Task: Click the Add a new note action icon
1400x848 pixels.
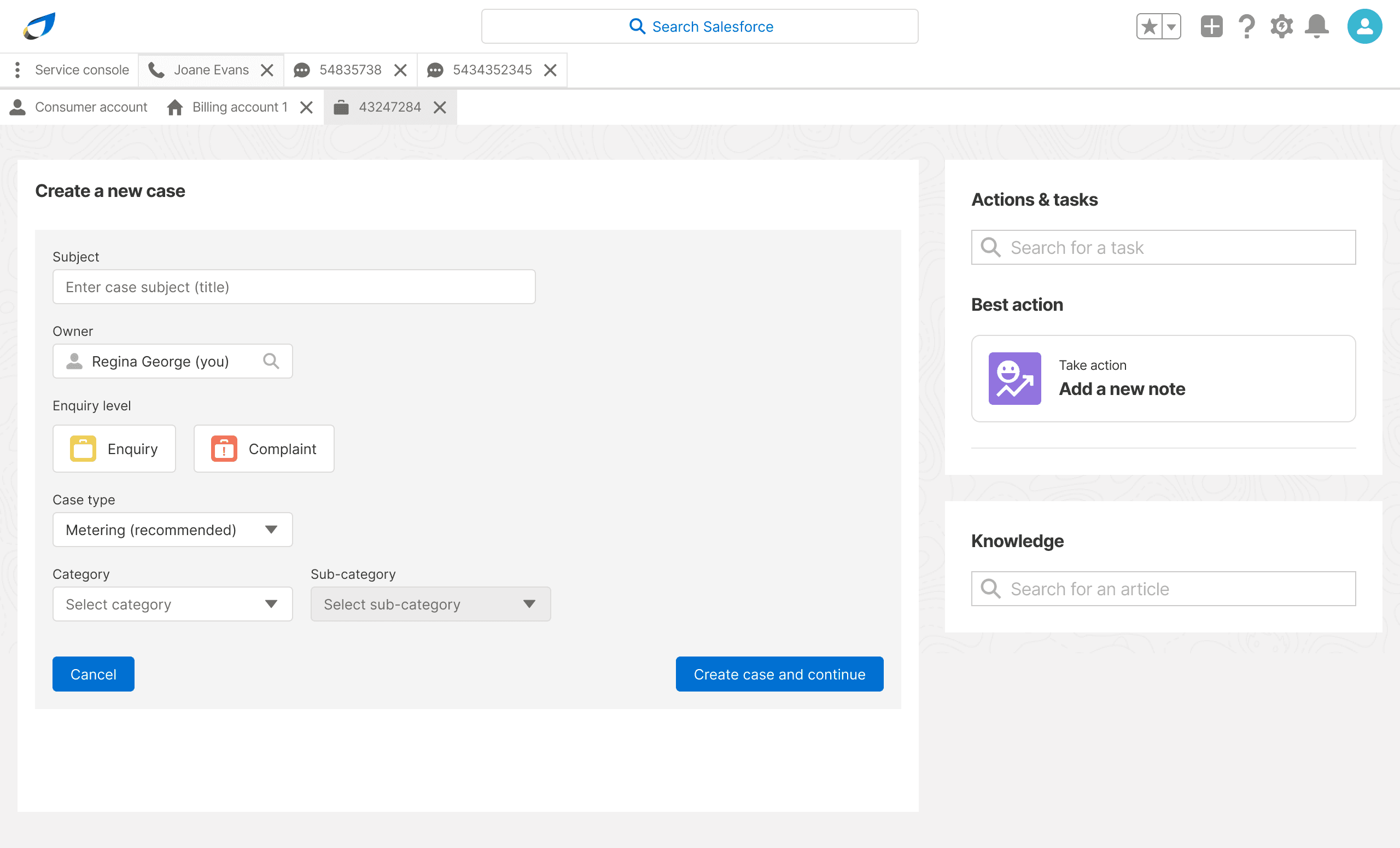Action: click(1014, 379)
